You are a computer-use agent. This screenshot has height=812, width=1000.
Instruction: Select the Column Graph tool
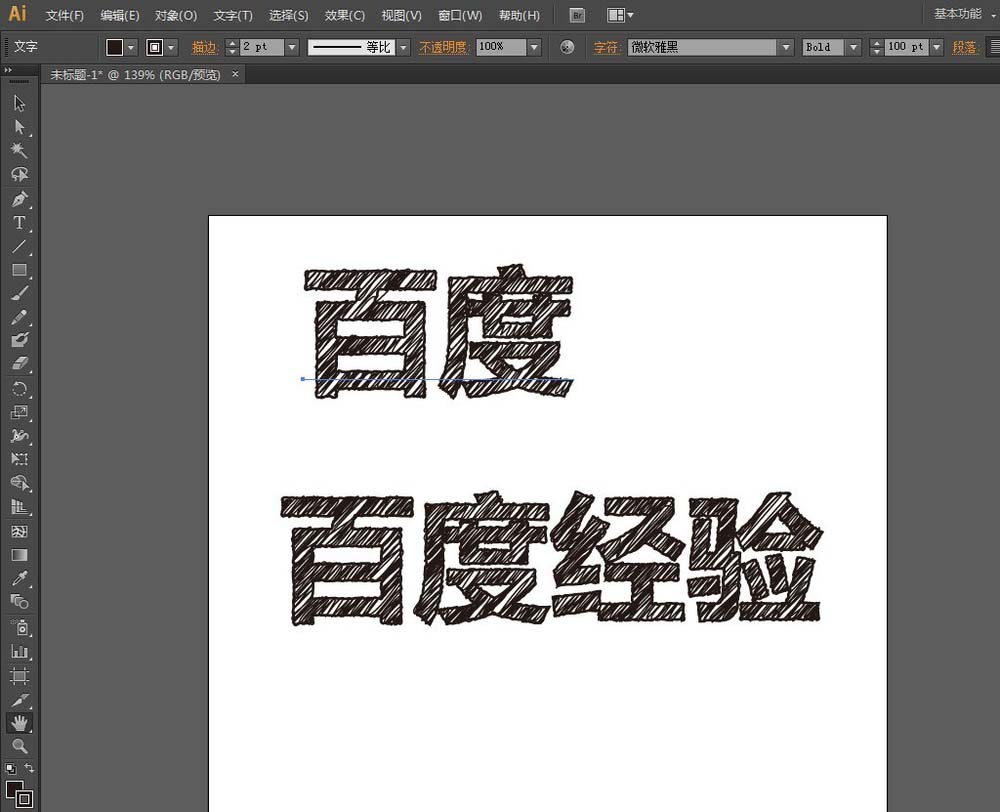[19, 652]
